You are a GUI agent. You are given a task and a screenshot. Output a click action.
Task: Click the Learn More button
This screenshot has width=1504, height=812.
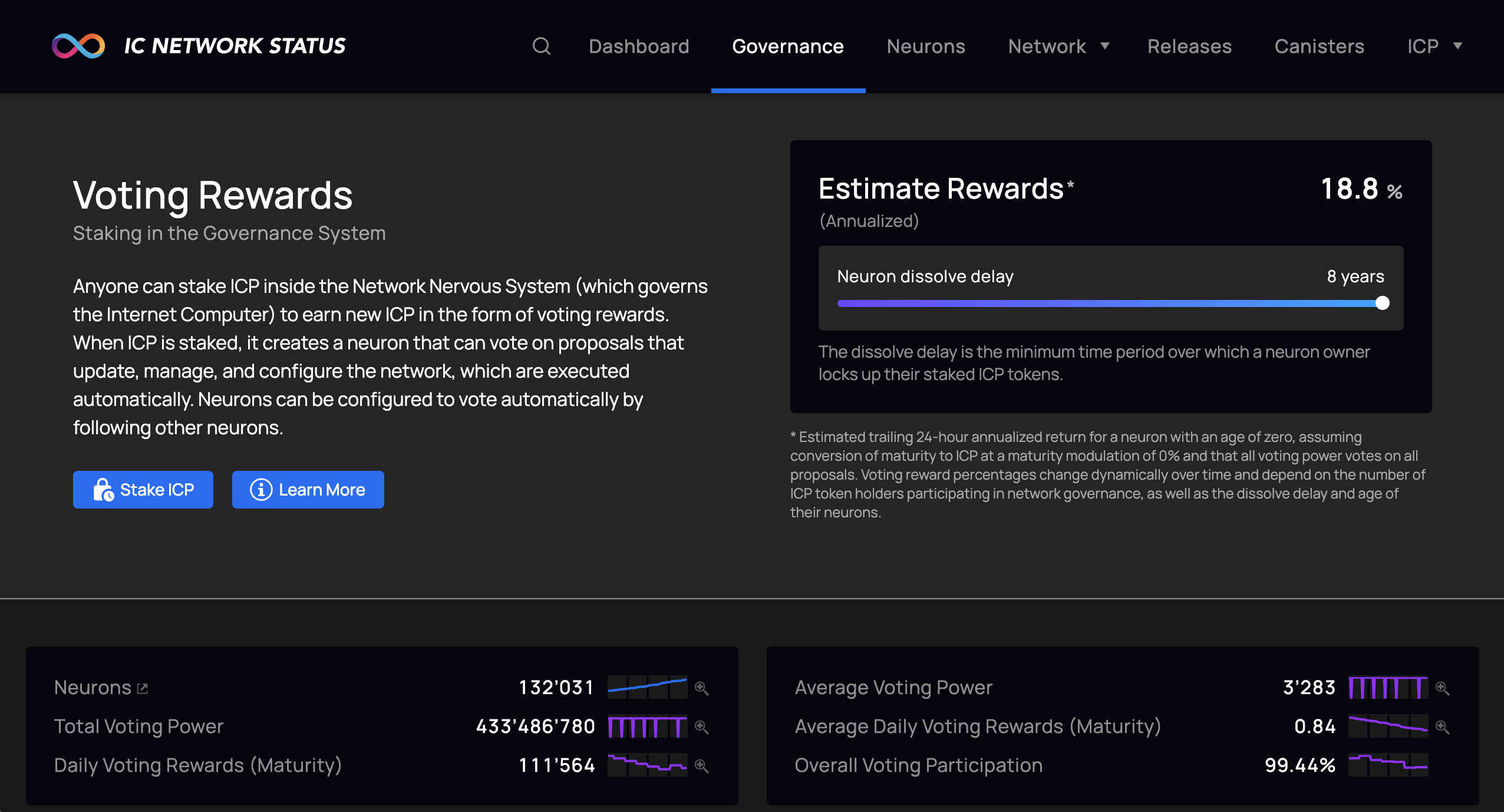pos(308,490)
